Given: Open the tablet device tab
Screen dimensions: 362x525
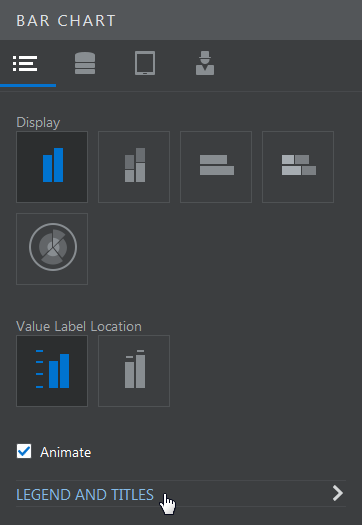Looking at the screenshot, I should (145, 63).
